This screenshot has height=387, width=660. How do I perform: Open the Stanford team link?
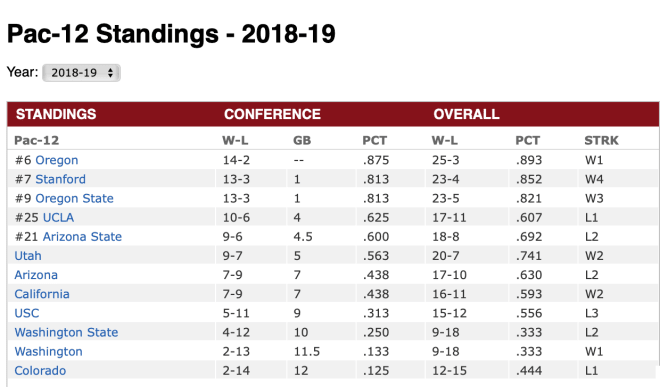pyautogui.click(x=60, y=179)
